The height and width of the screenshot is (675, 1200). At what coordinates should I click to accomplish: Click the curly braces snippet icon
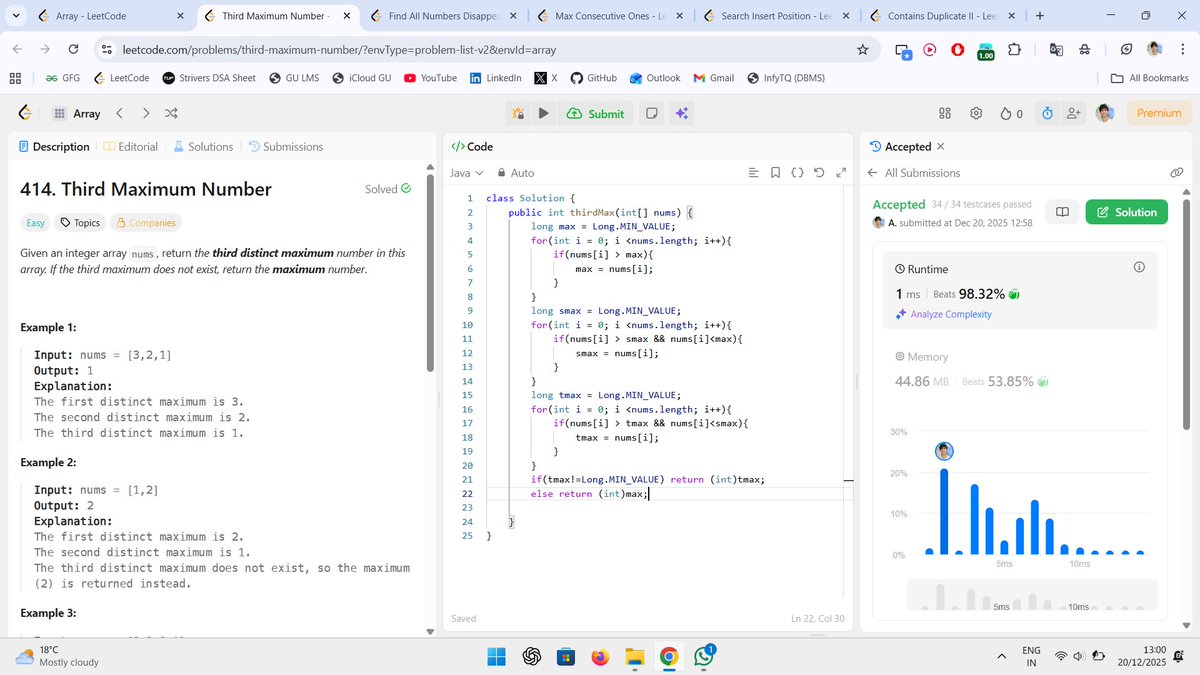click(797, 173)
